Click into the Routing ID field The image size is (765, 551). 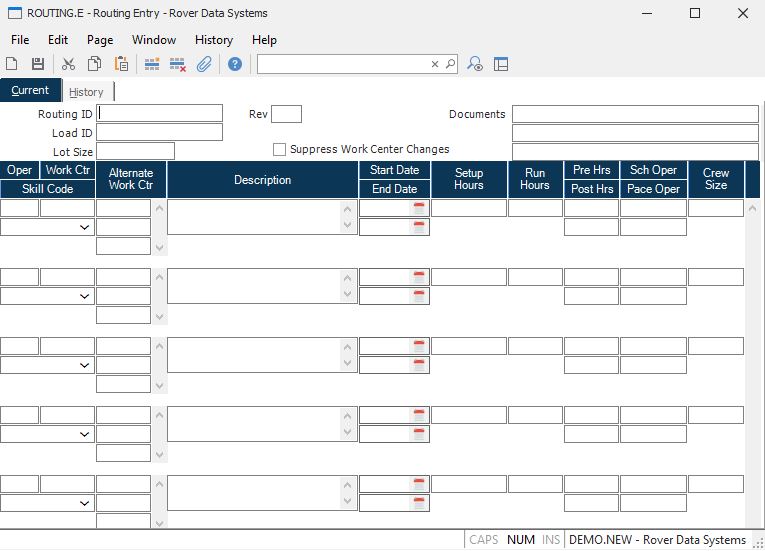tap(160, 114)
